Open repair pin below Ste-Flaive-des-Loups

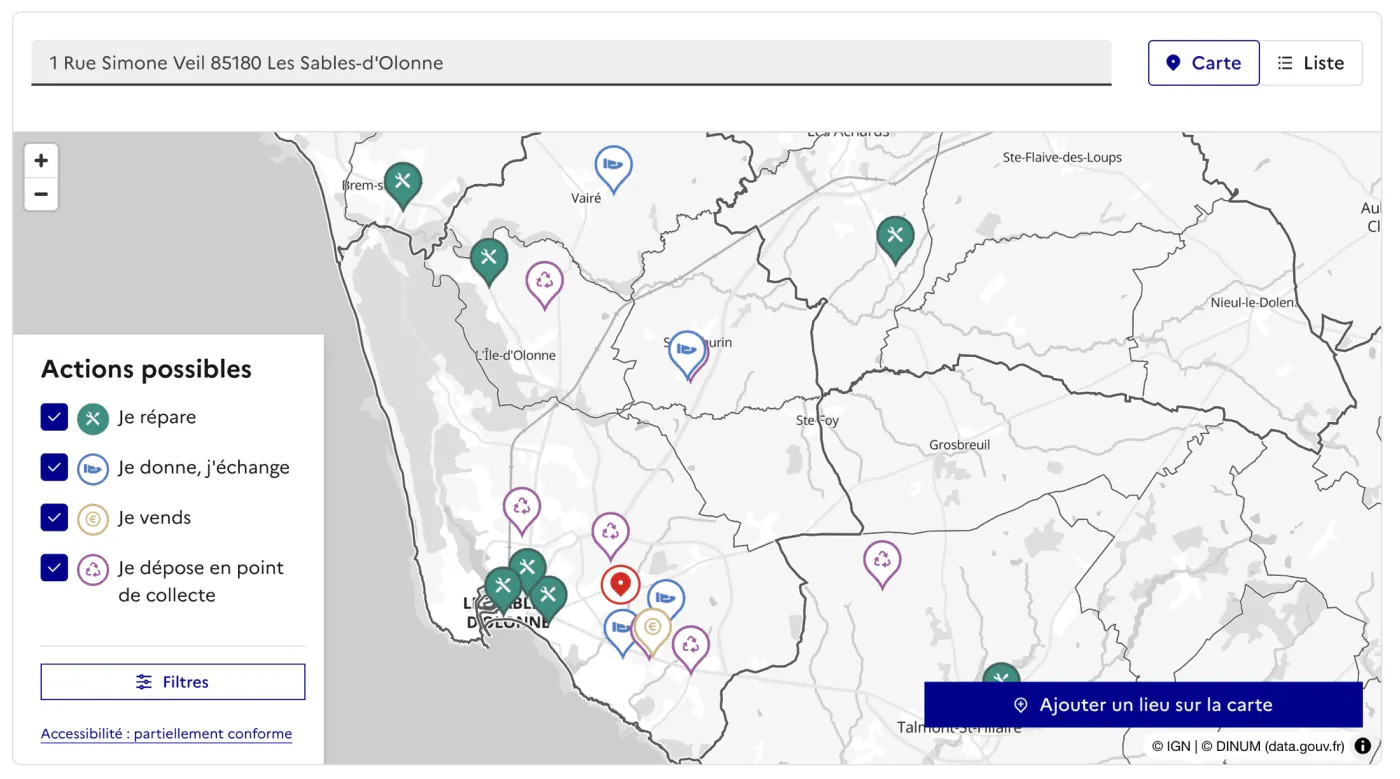coord(895,240)
